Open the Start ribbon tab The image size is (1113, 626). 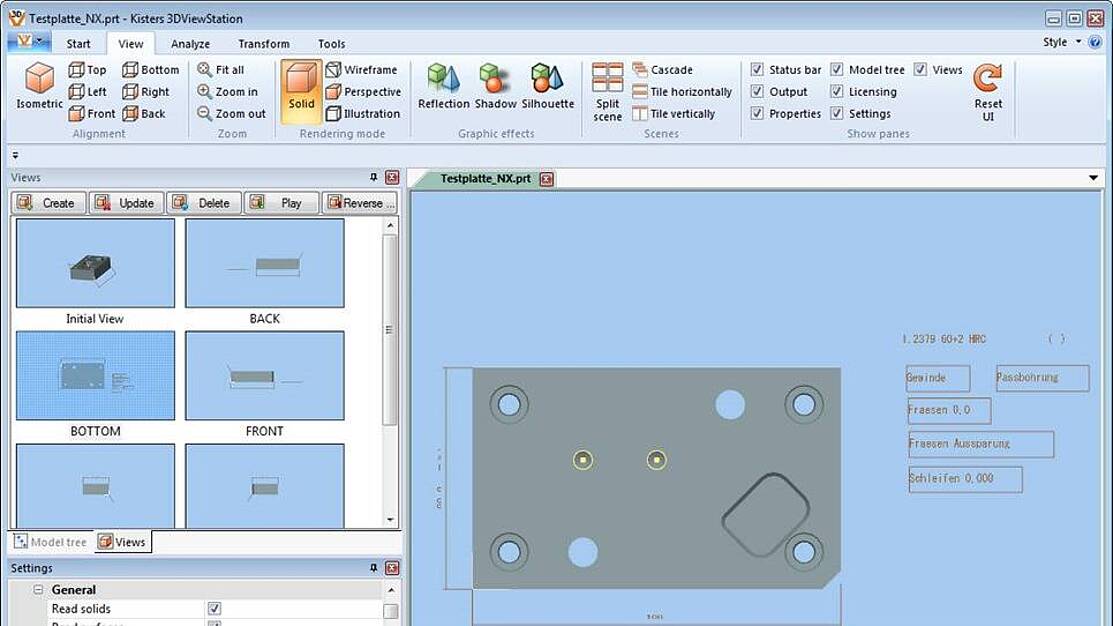tap(78, 43)
